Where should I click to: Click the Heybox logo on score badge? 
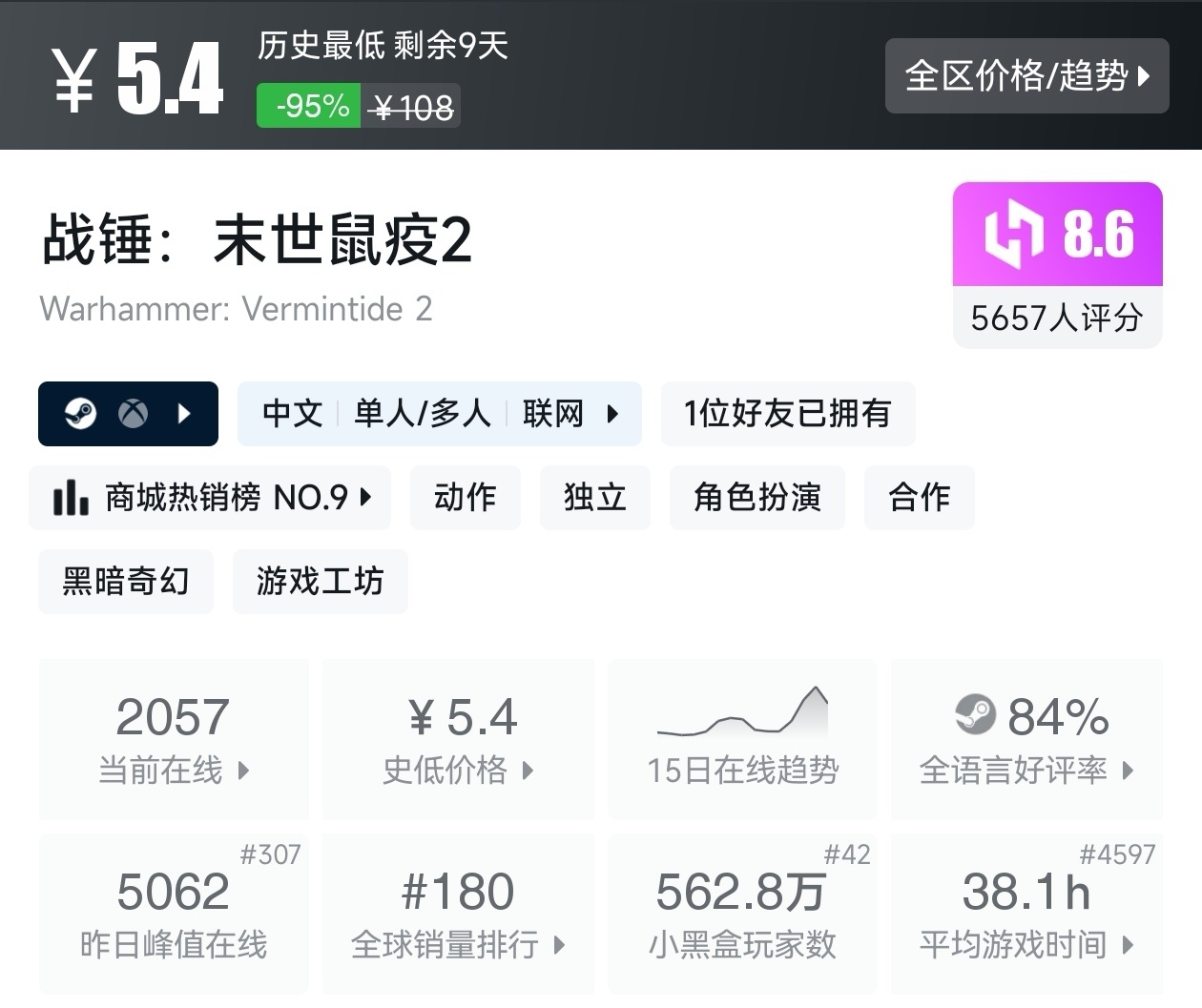[x=1013, y=234]
